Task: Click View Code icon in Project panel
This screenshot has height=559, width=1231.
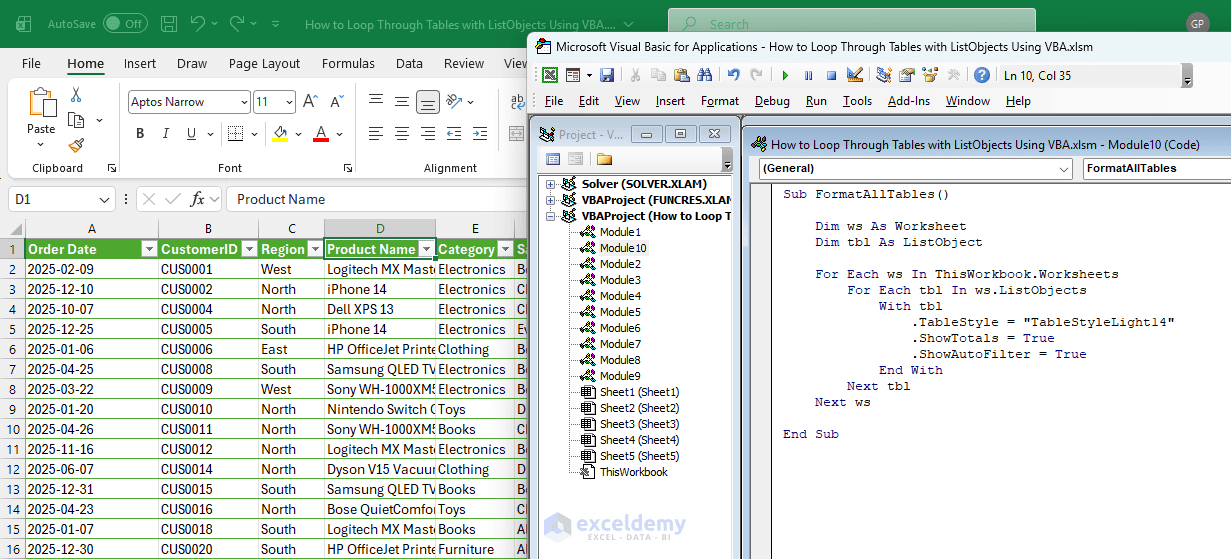Action: click(553, 159)
